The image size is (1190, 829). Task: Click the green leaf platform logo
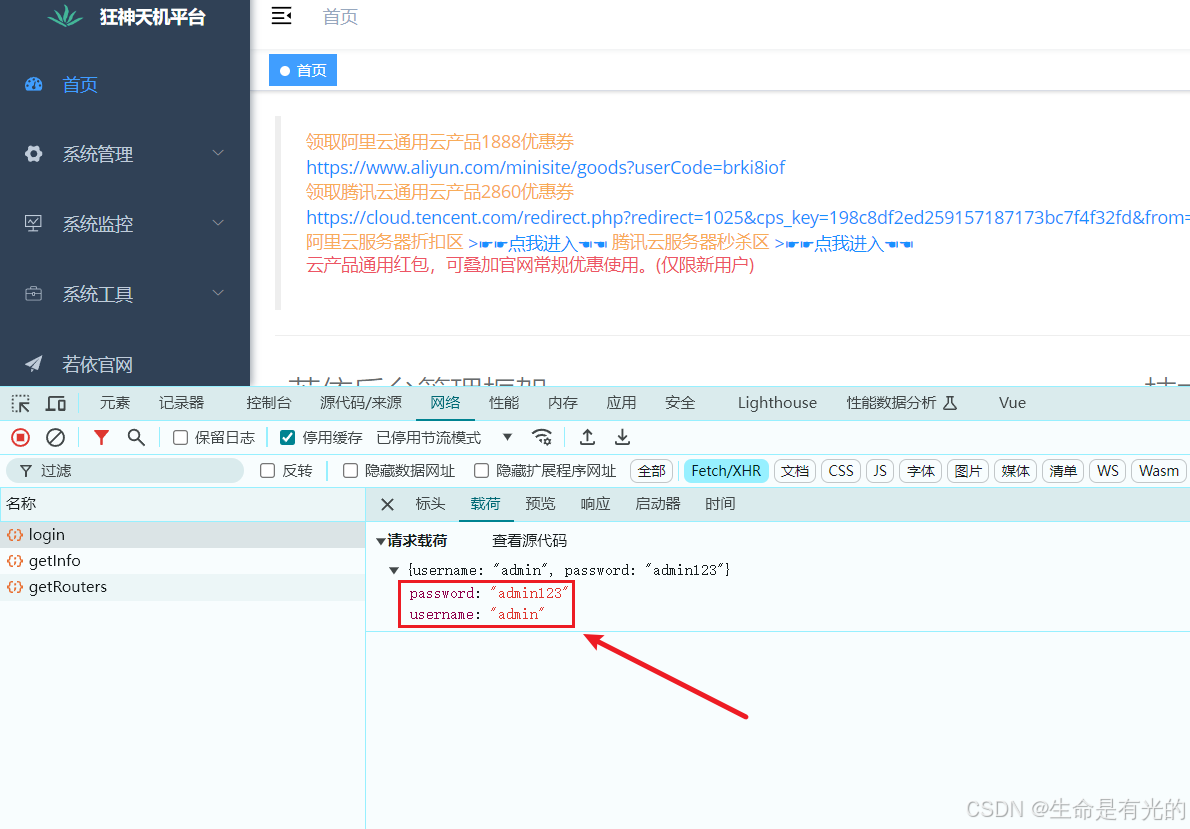pyautogui.click(x=65, y=16)
